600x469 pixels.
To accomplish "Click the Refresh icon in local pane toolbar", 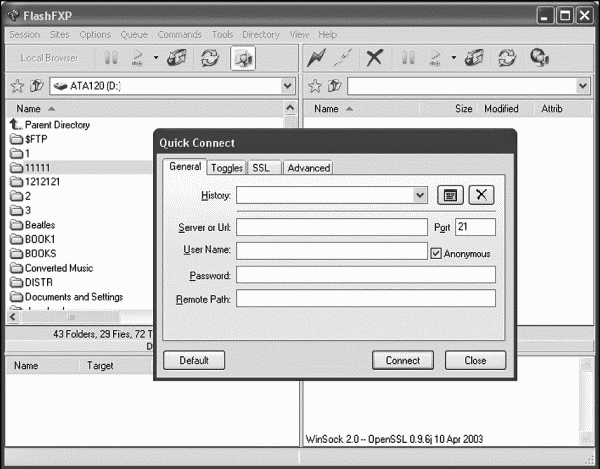I will coord(211,58).
